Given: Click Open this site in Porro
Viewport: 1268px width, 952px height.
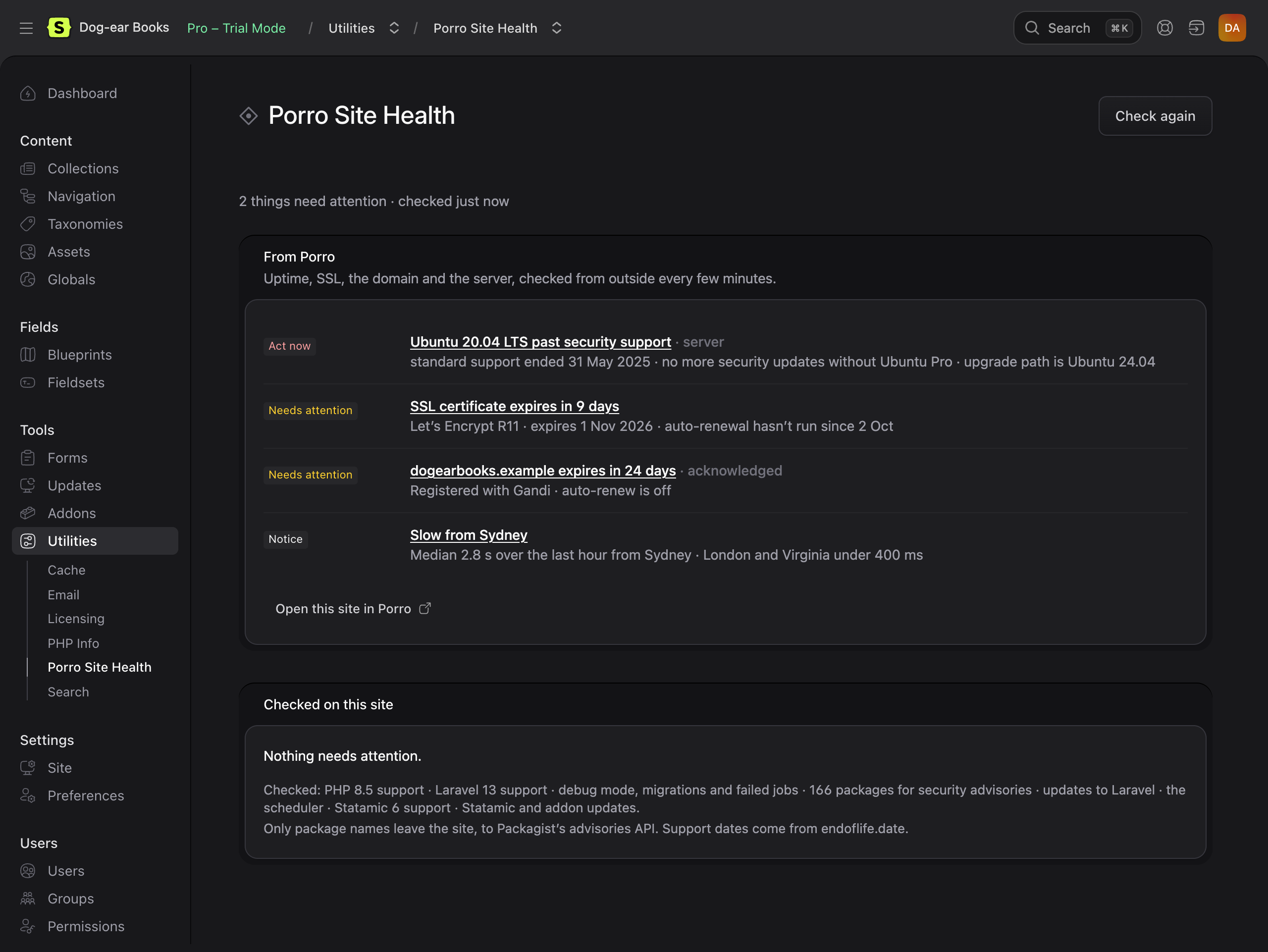Looking at the screenshot, I should 353,609.
